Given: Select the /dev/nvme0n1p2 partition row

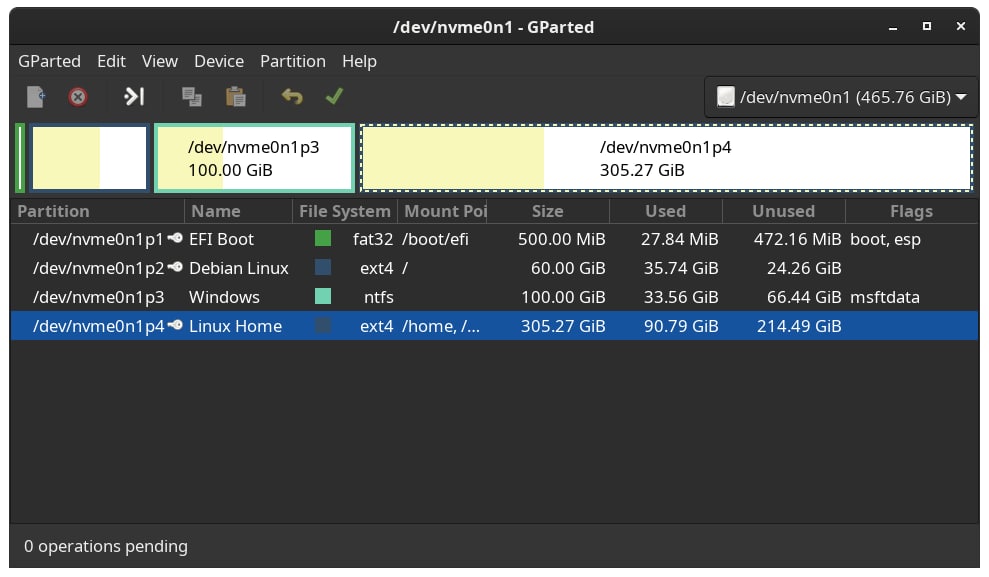Looking at the screenshot, I should 494,268.
